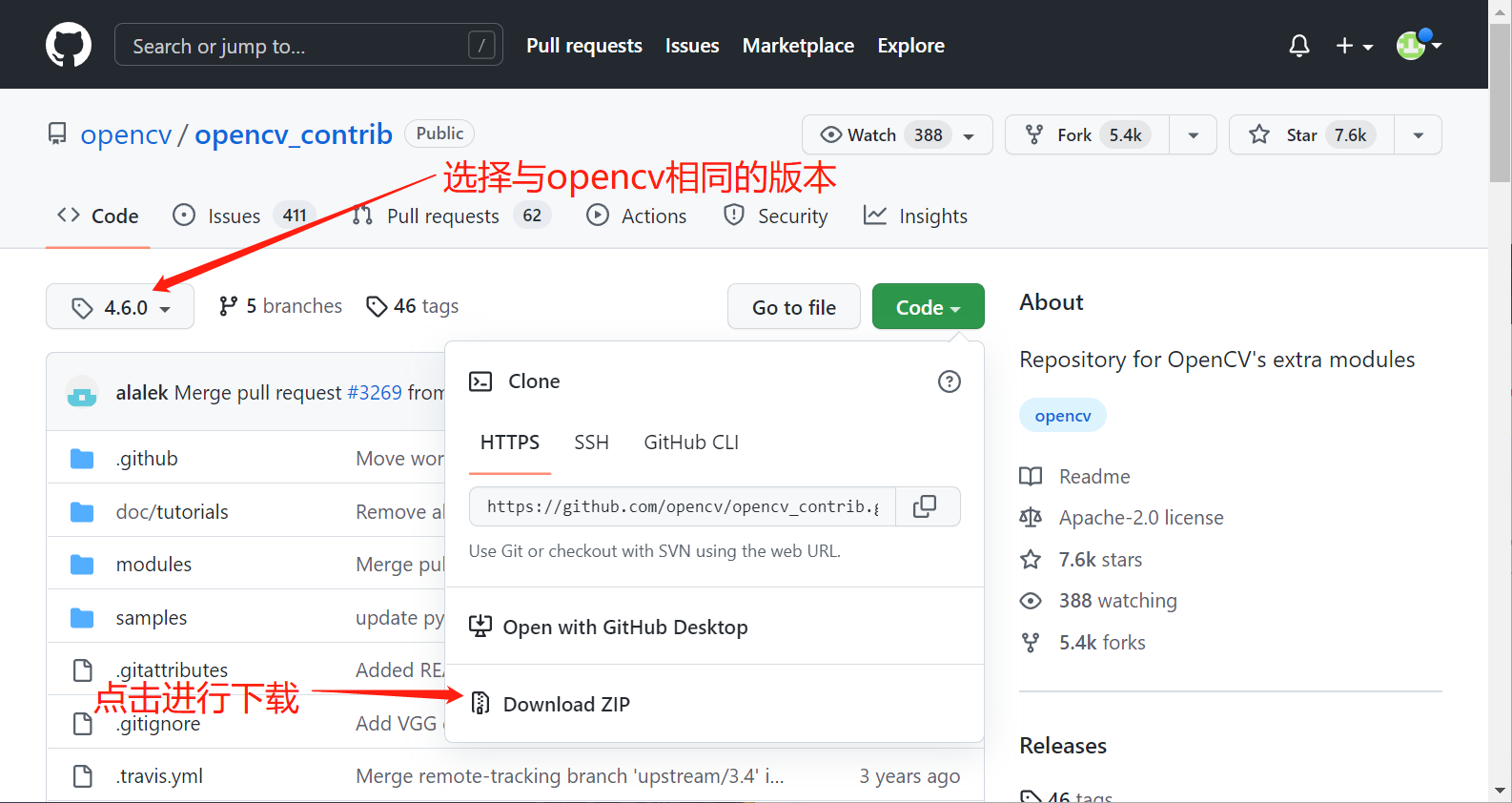Switch to the Actions tab
This screenshot has height=803, width=1512.
tap(636, 216)
